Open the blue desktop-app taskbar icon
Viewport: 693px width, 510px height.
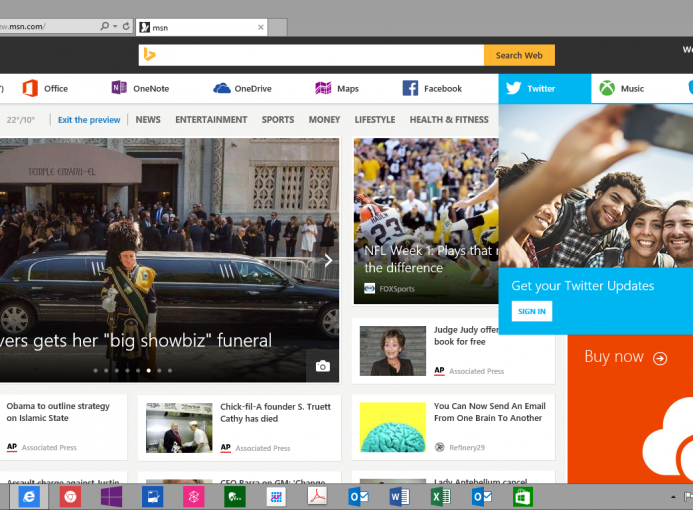tap(152, 497)
